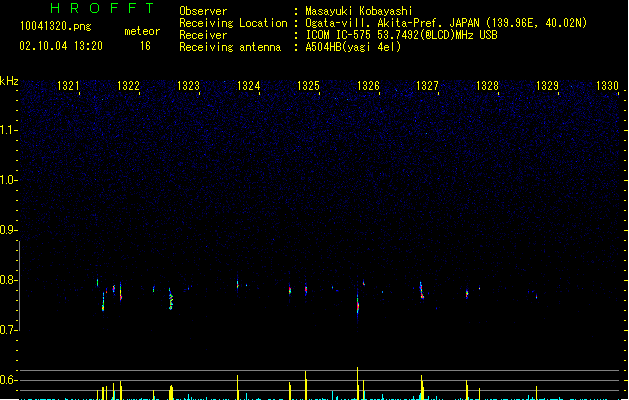Image resolution: width=629 pixels, height=400 pixels.
Task: Click the HROFFT title text
Action: pos(102,8)
